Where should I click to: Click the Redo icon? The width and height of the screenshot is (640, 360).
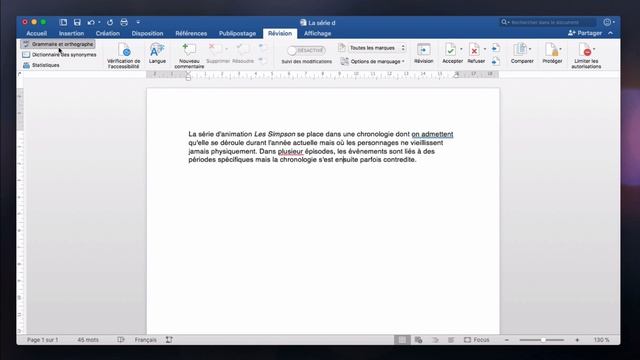tap(110, 22)
